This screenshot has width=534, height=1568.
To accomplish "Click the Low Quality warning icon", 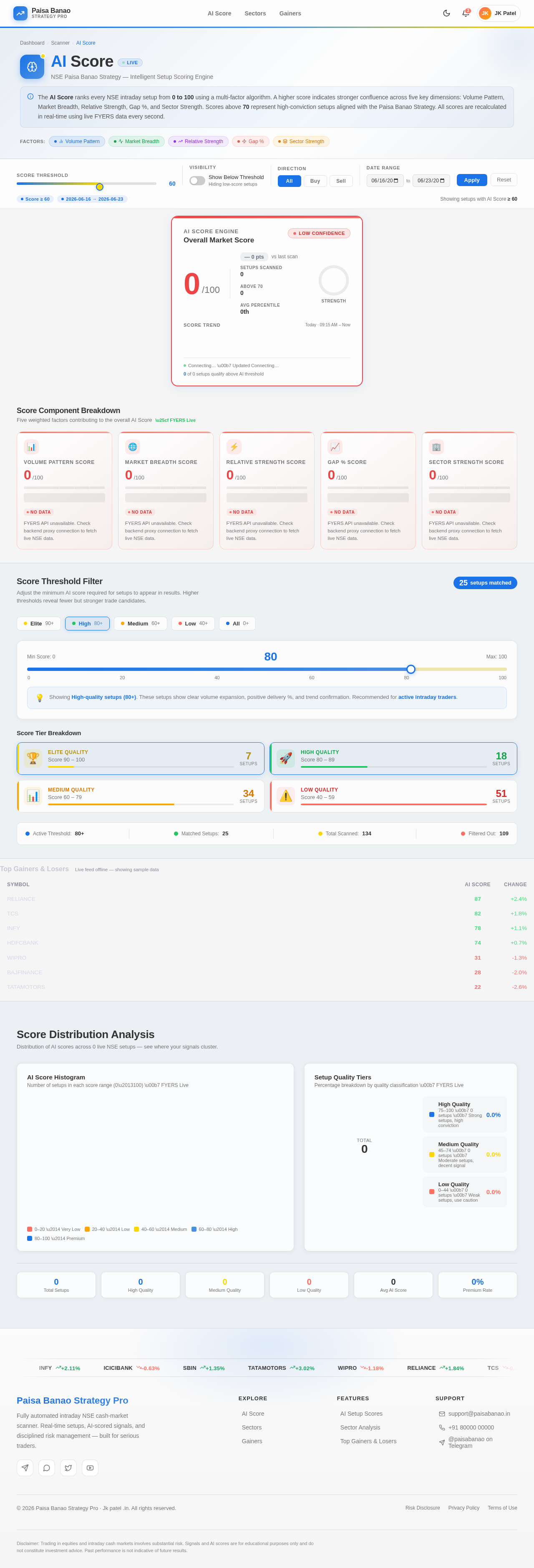I will 286,796.
